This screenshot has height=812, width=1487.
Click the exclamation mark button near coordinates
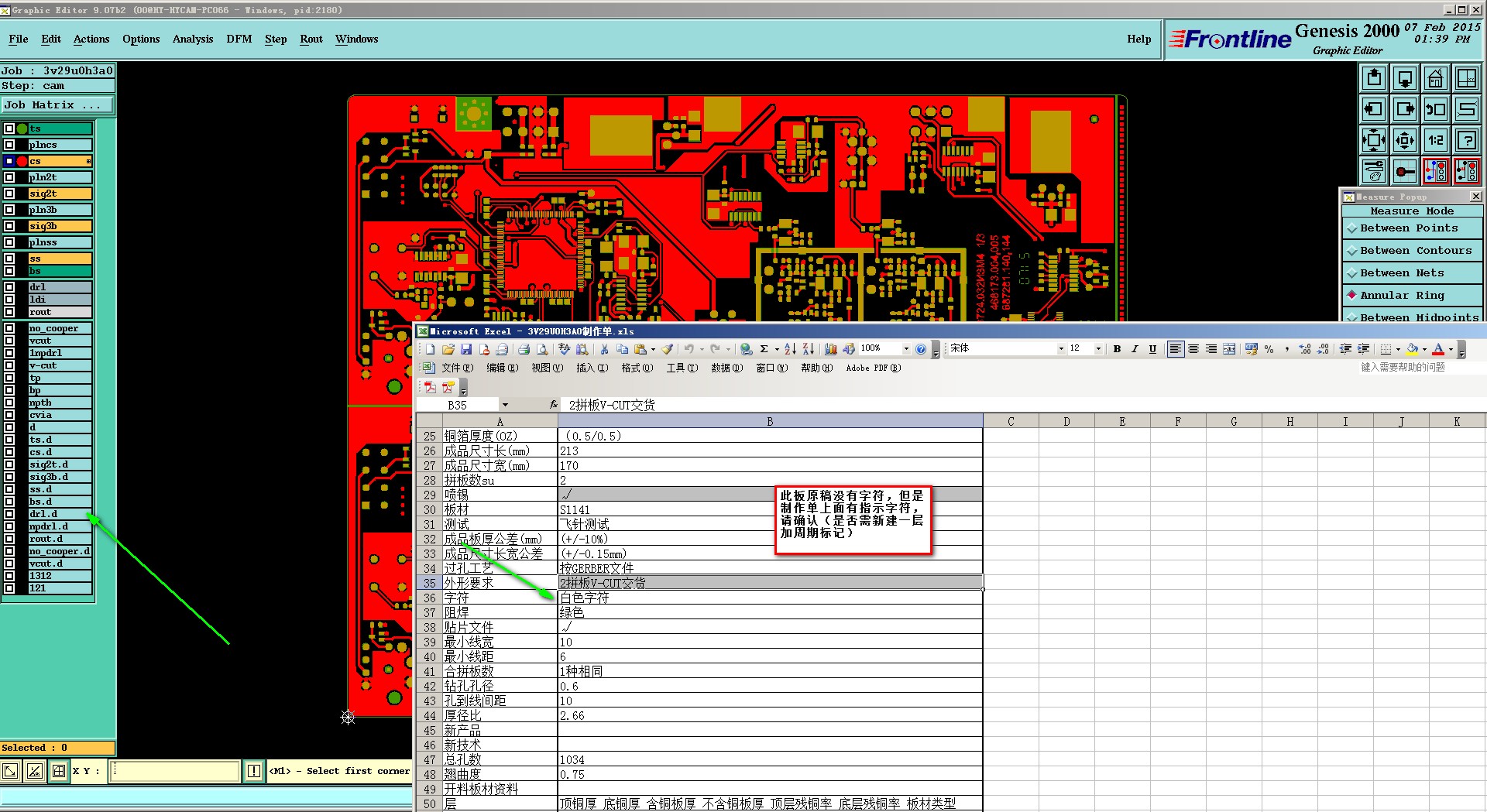click(x=254, y=771)
